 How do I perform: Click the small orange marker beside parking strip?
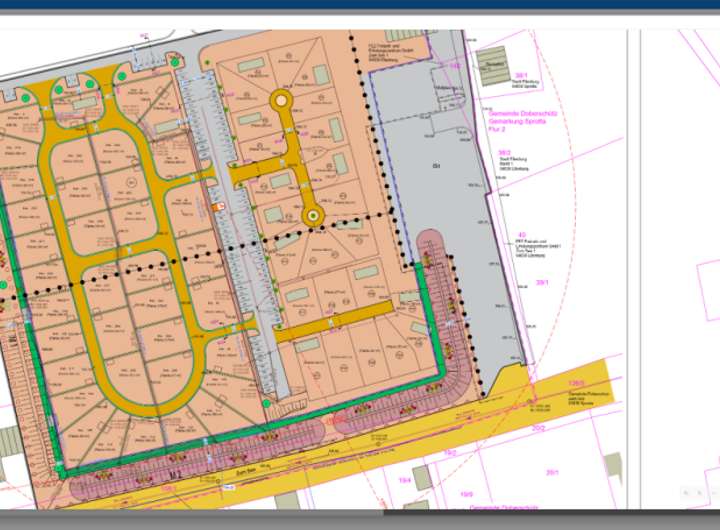(x=219, y=205)
